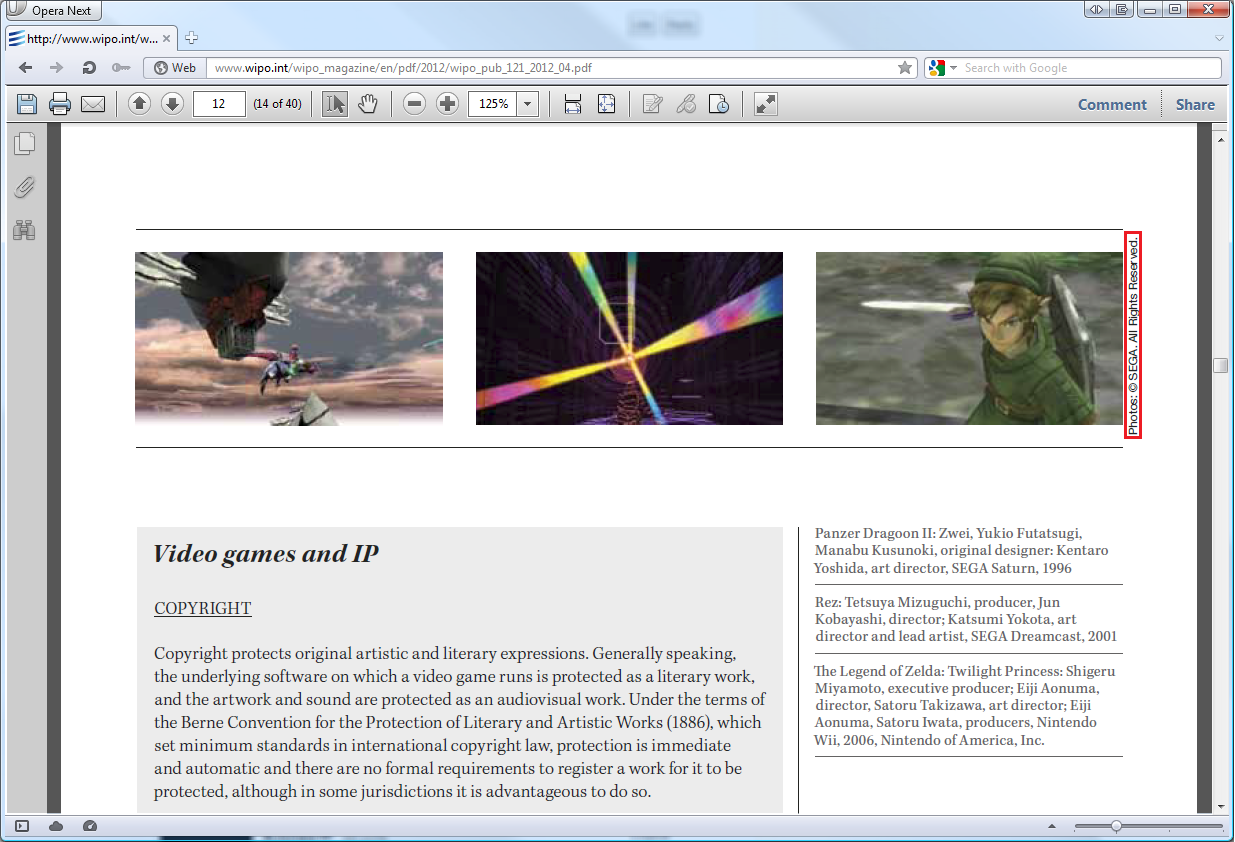Click the envelope email icon

[93, 104]
